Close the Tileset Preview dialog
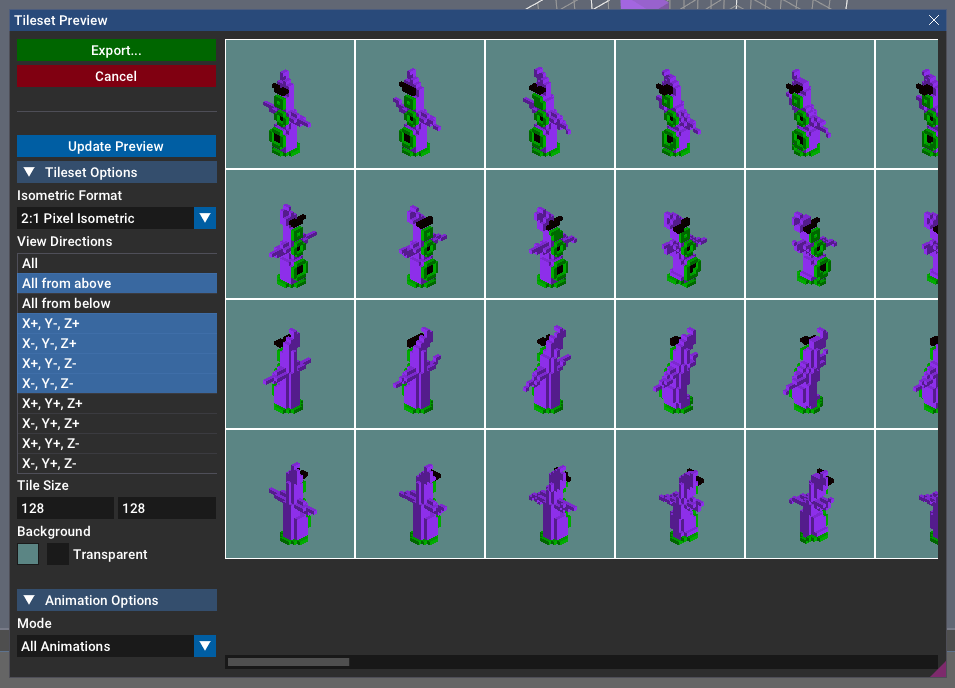 click(934, 20)
